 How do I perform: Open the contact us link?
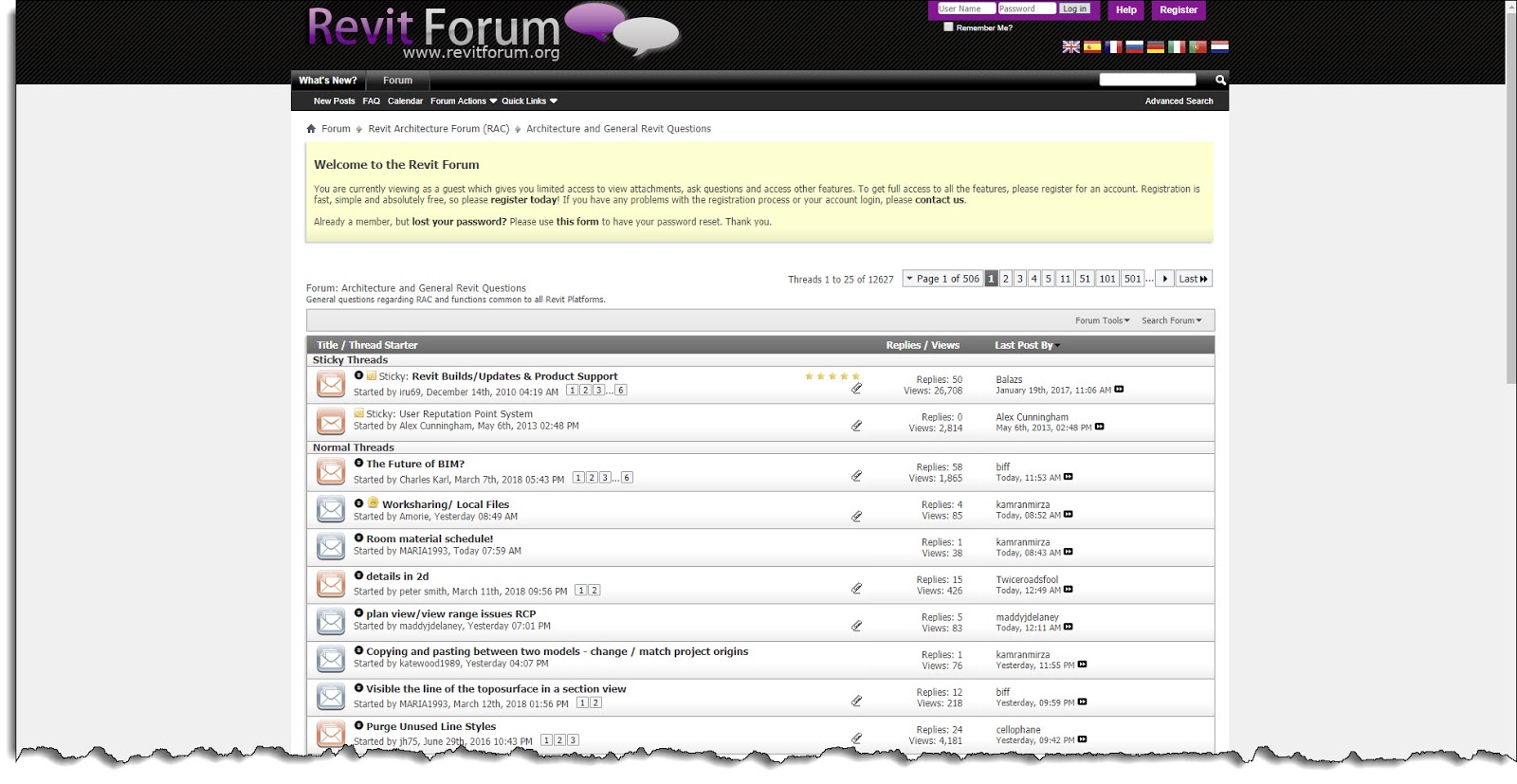(940, 200)
